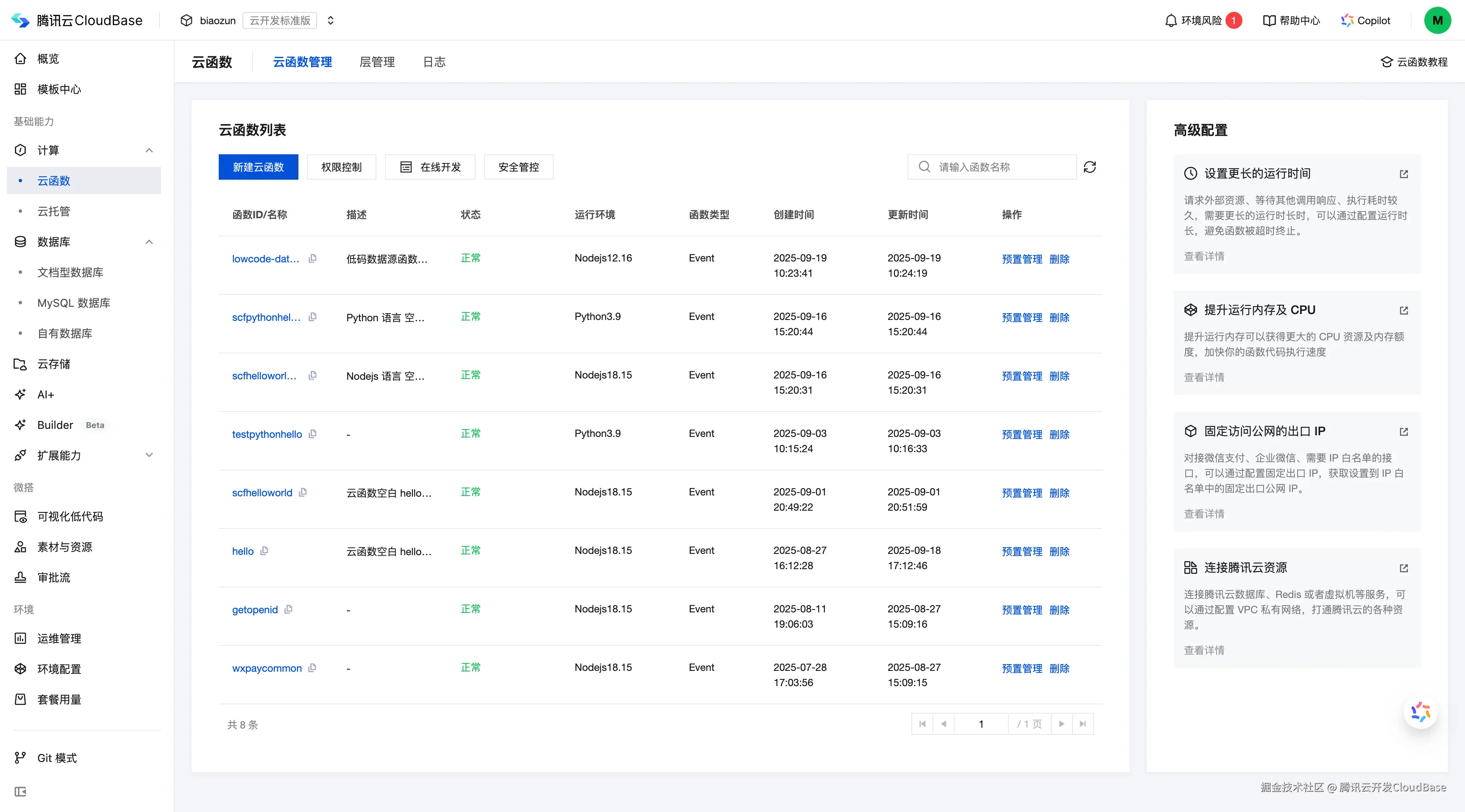The width and height of the screenshot is (1465, 812).
Task: Click the 新建云函数 button
Action: click(258, 167)
